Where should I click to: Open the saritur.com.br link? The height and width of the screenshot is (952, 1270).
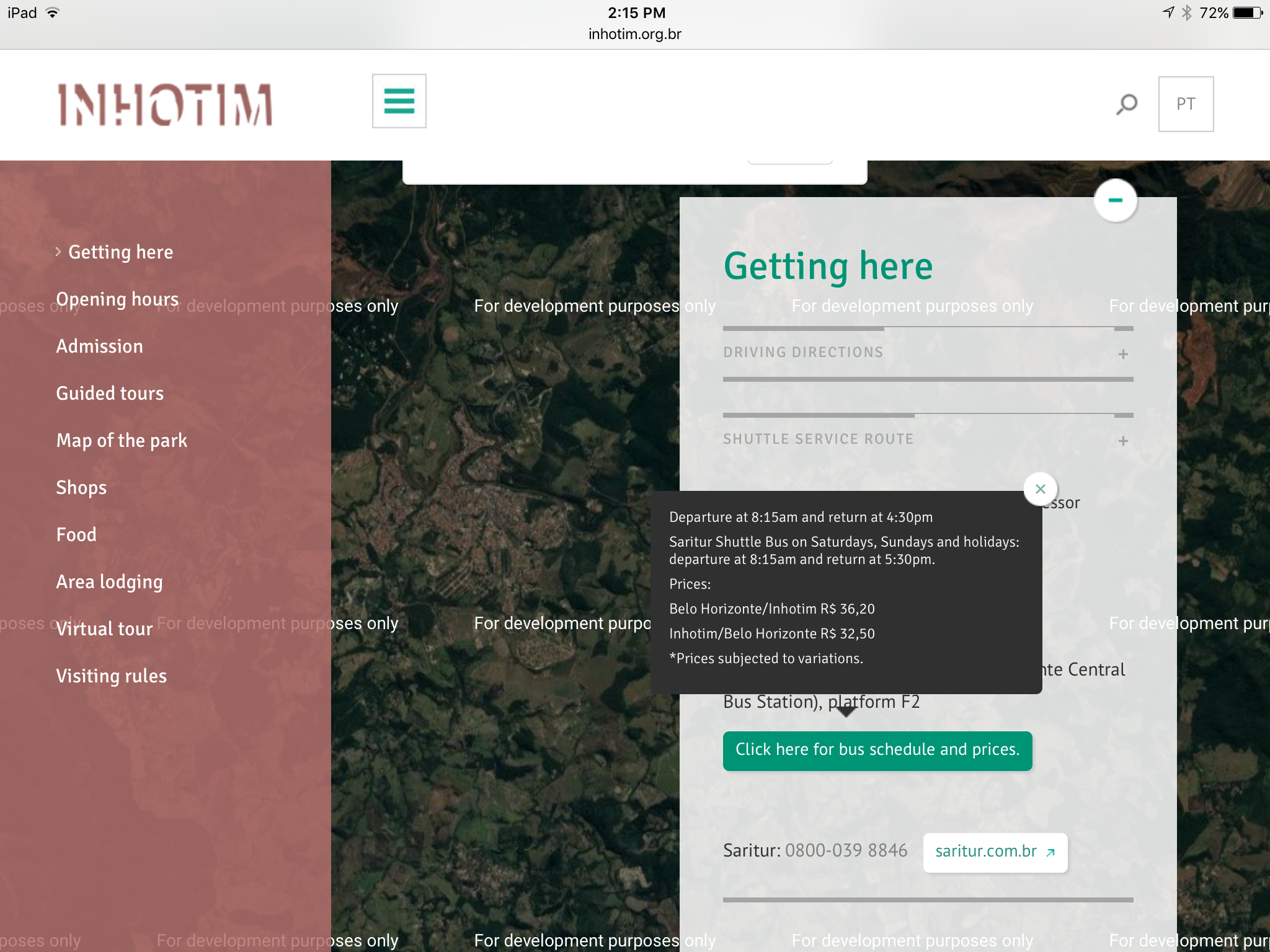[x=995, y=852]
